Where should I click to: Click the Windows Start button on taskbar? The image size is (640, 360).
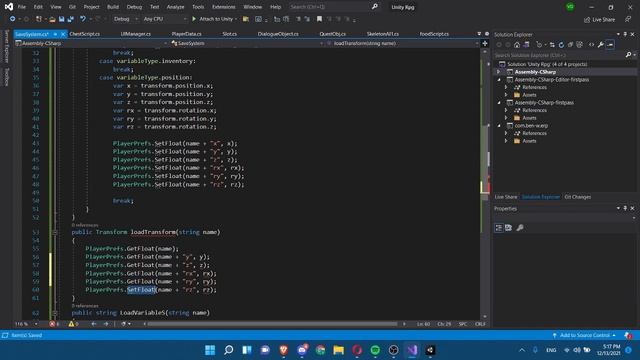[210, 350]
